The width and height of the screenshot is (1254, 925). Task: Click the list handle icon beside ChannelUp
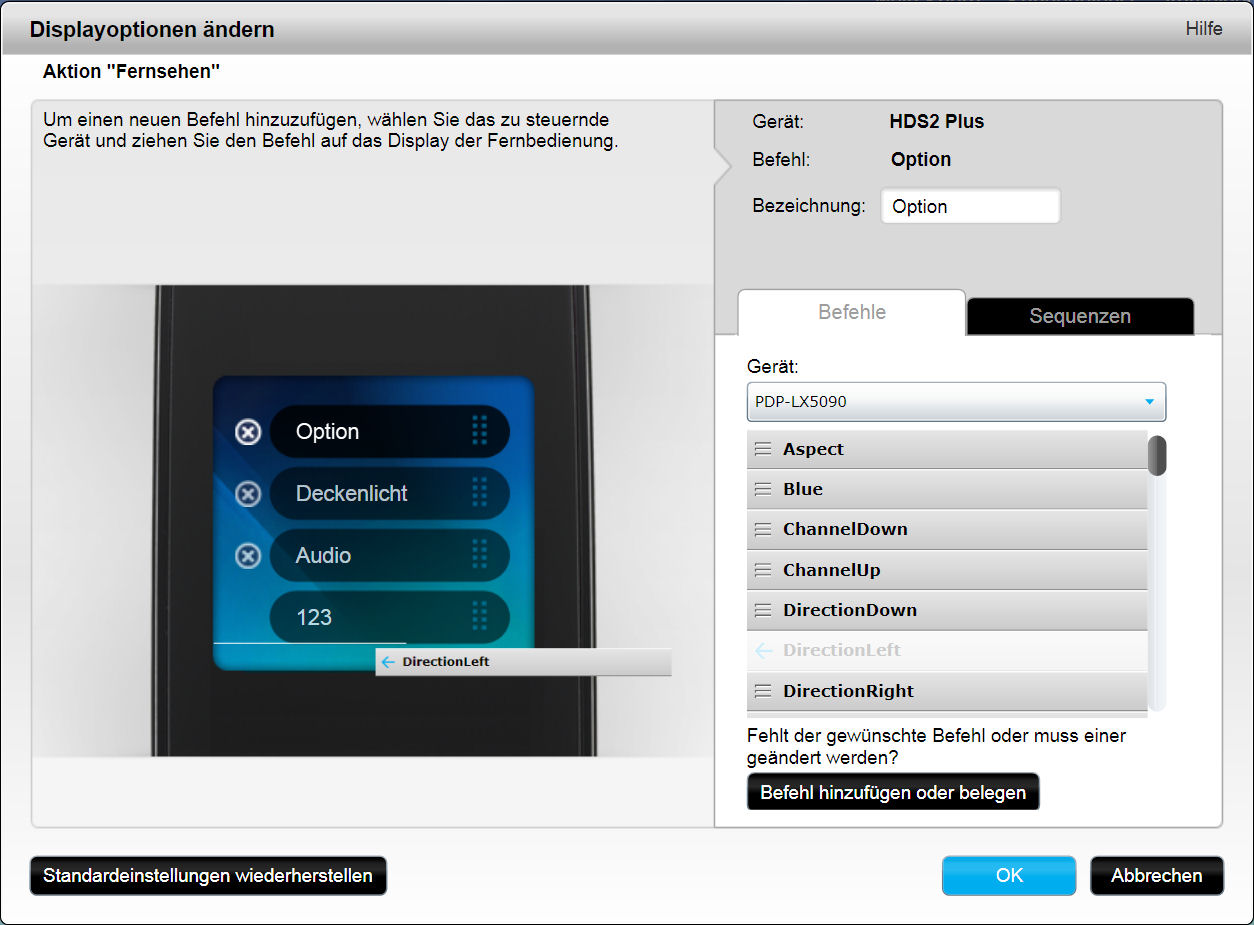763,570
